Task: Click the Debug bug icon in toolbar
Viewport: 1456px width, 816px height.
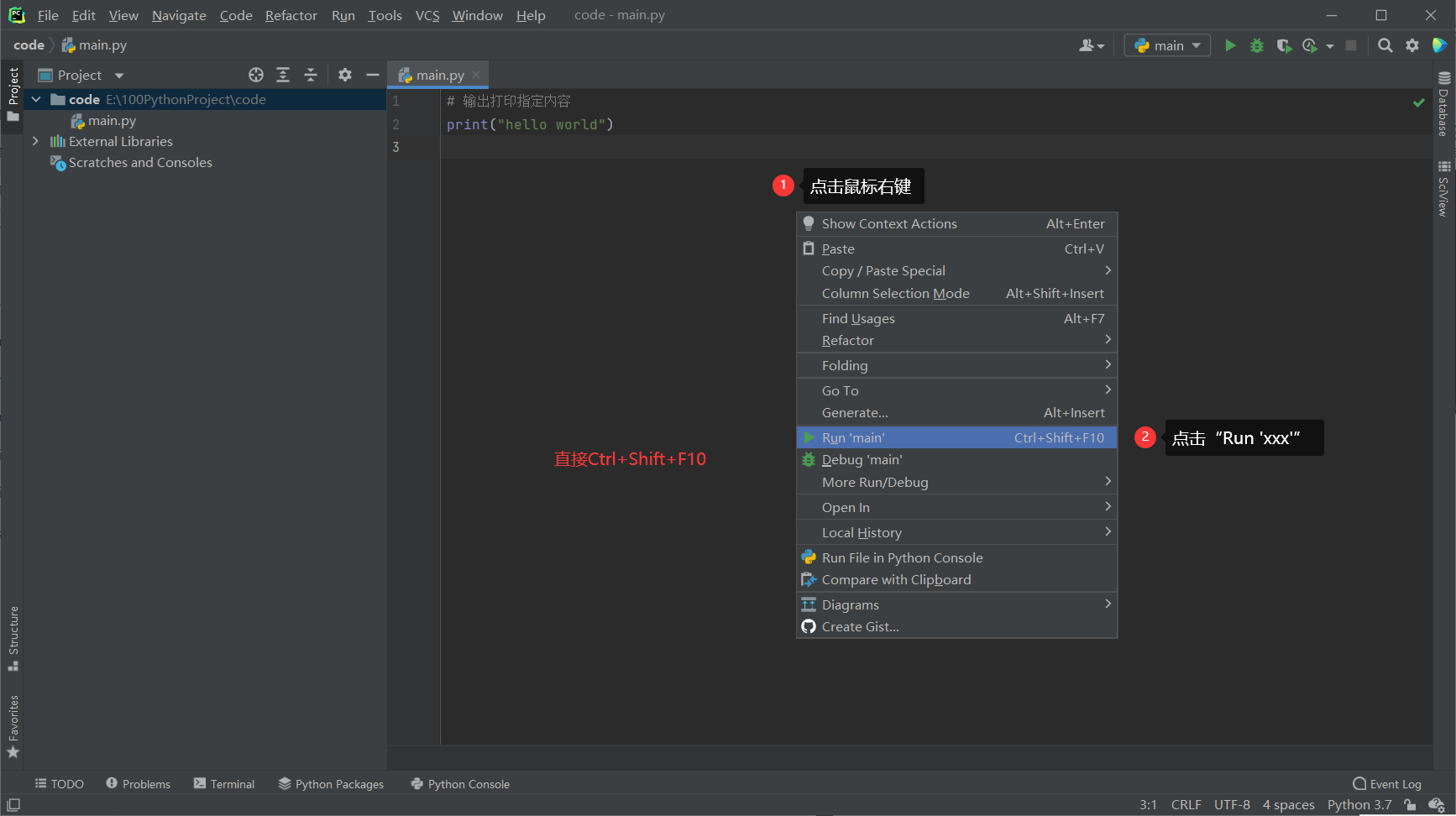Action: [1257, 45]
